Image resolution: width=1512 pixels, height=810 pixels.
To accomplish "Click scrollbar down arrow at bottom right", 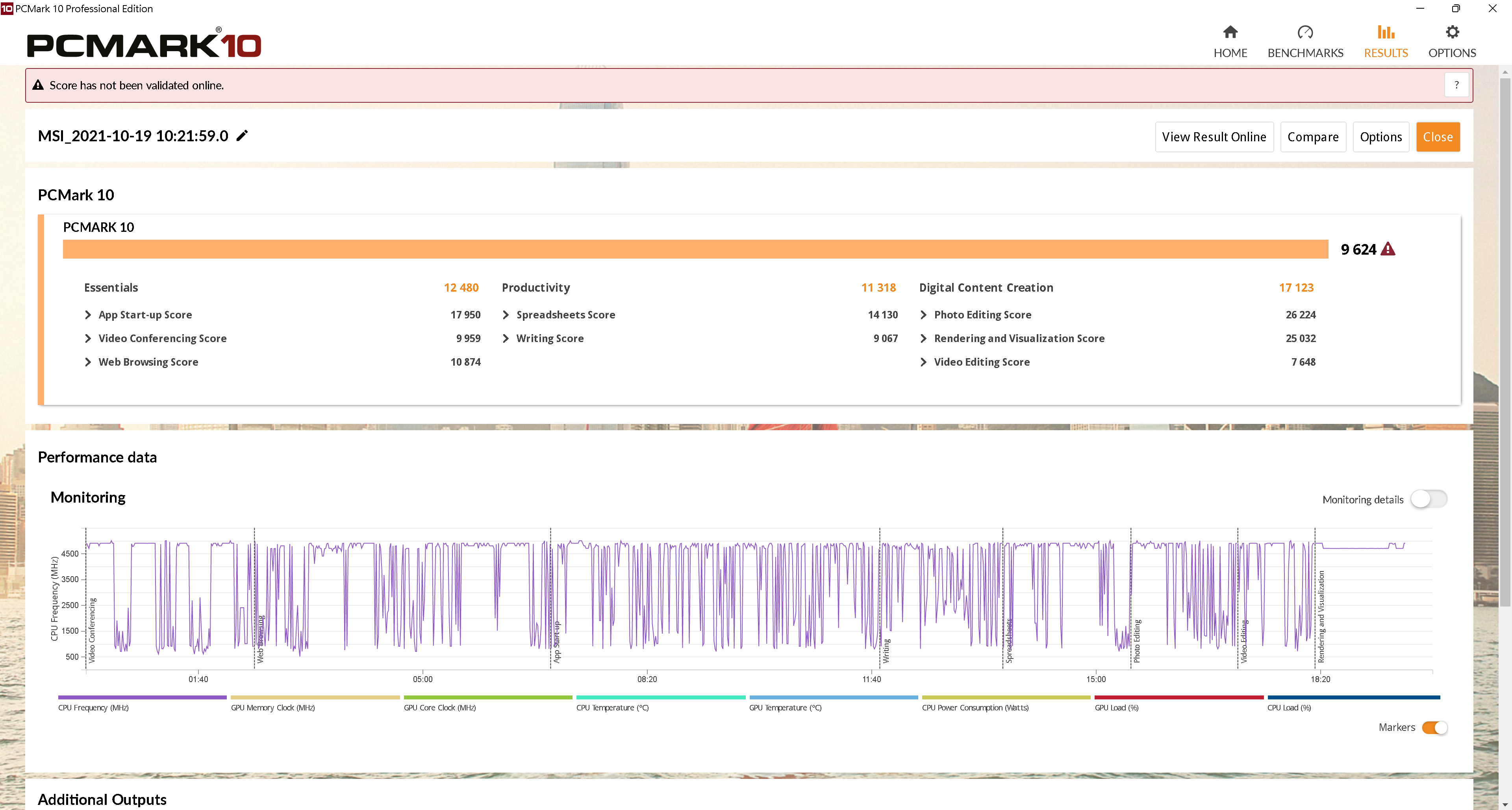I will pos(1505,804).
